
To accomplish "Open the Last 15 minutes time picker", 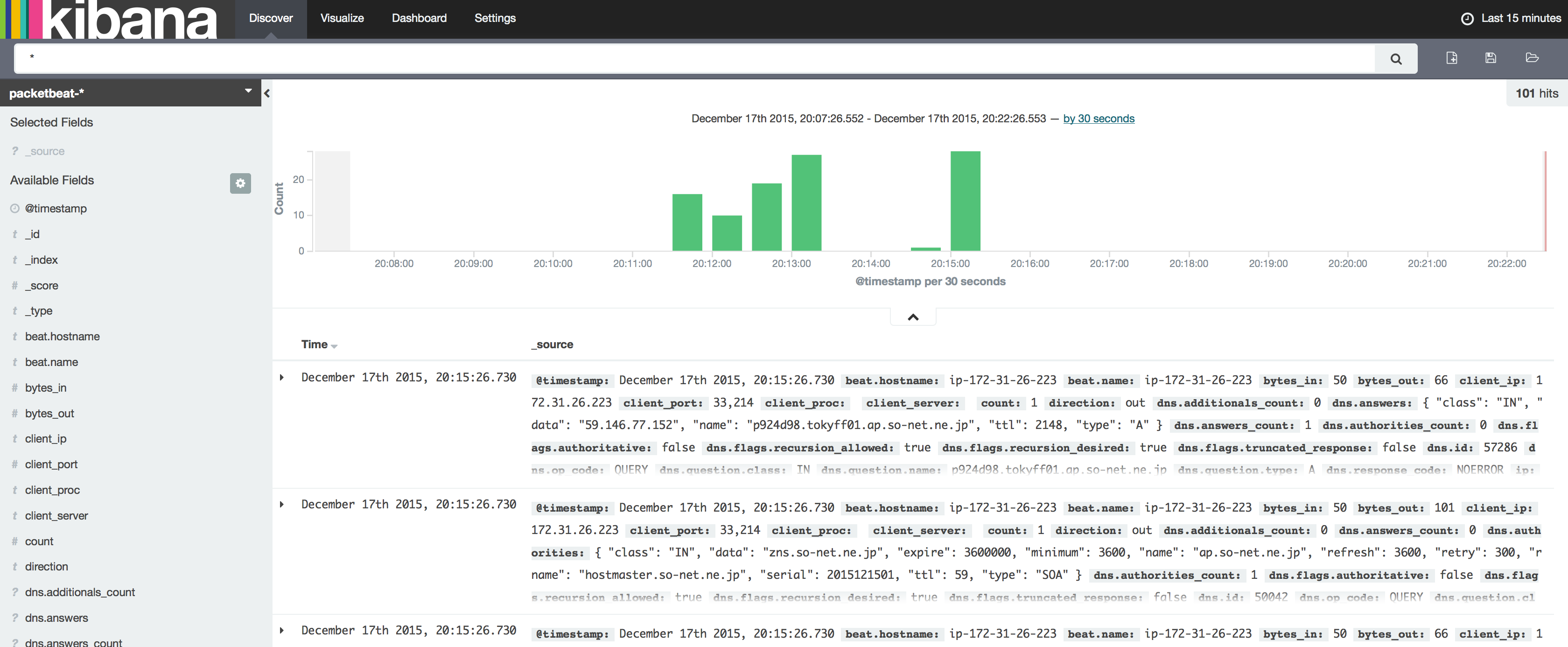I will pyautogui.click(x=1520, y=18).
